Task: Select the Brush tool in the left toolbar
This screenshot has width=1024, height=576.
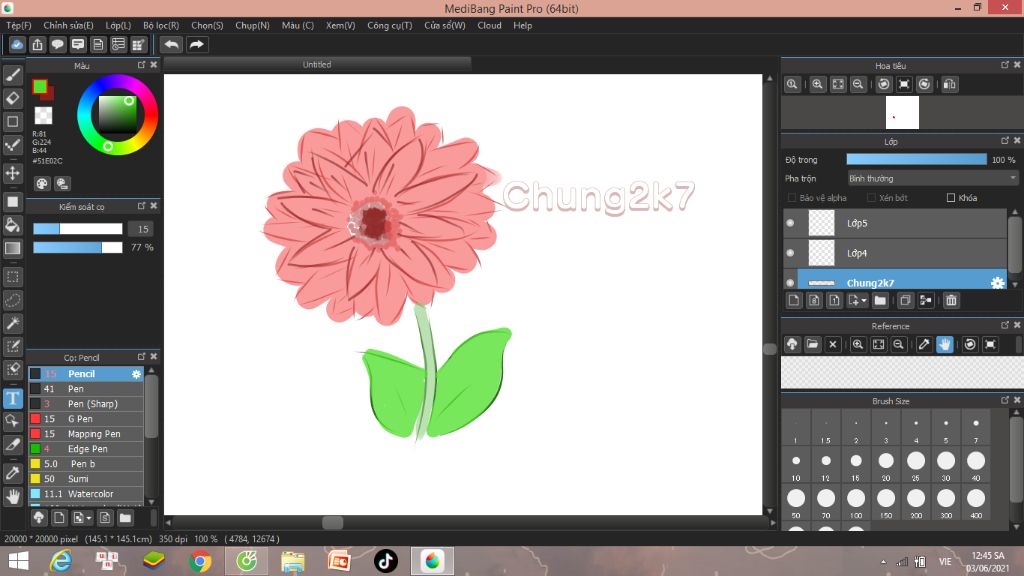Action: (12, 75)
